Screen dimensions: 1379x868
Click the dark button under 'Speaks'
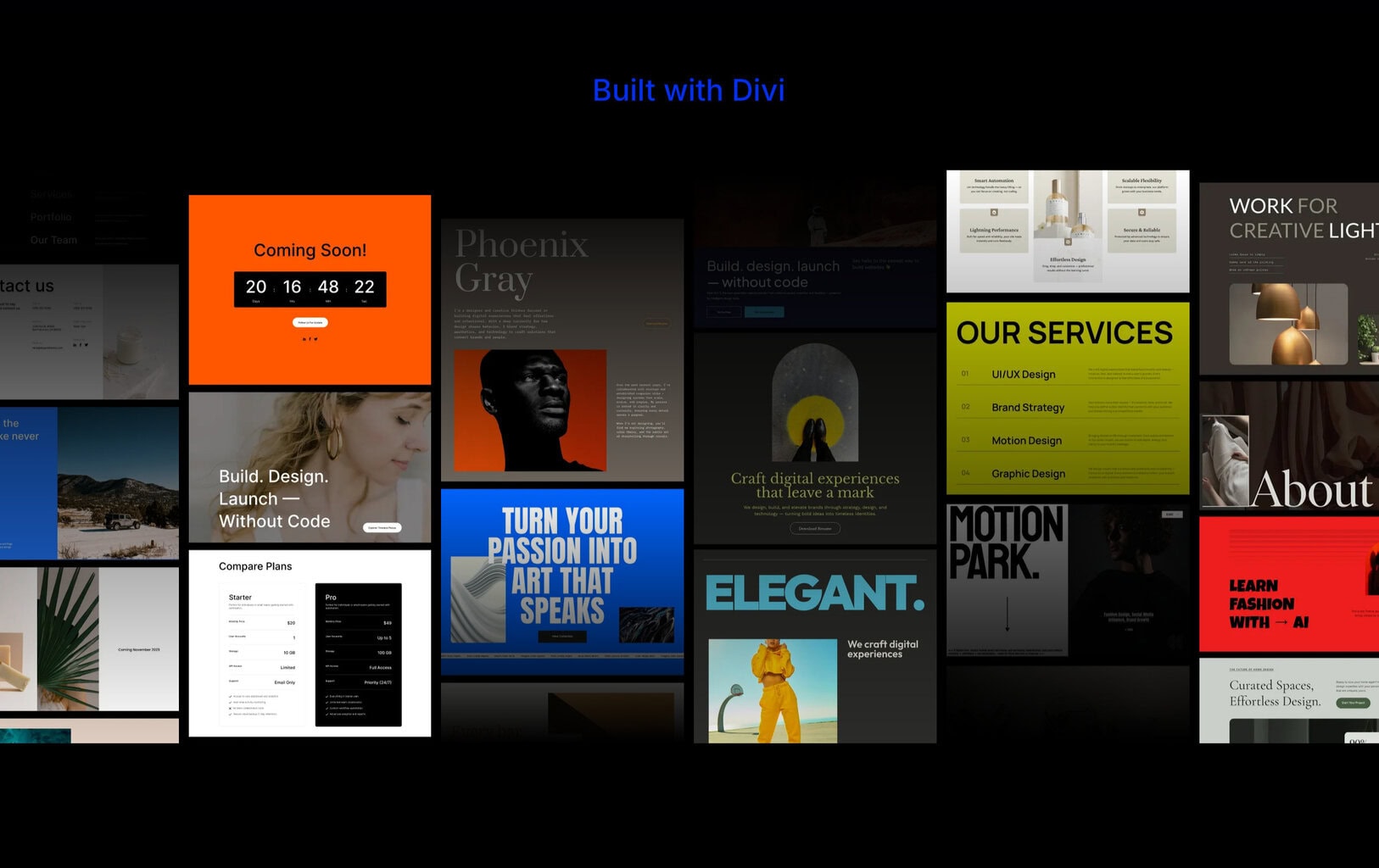point(562,636)
